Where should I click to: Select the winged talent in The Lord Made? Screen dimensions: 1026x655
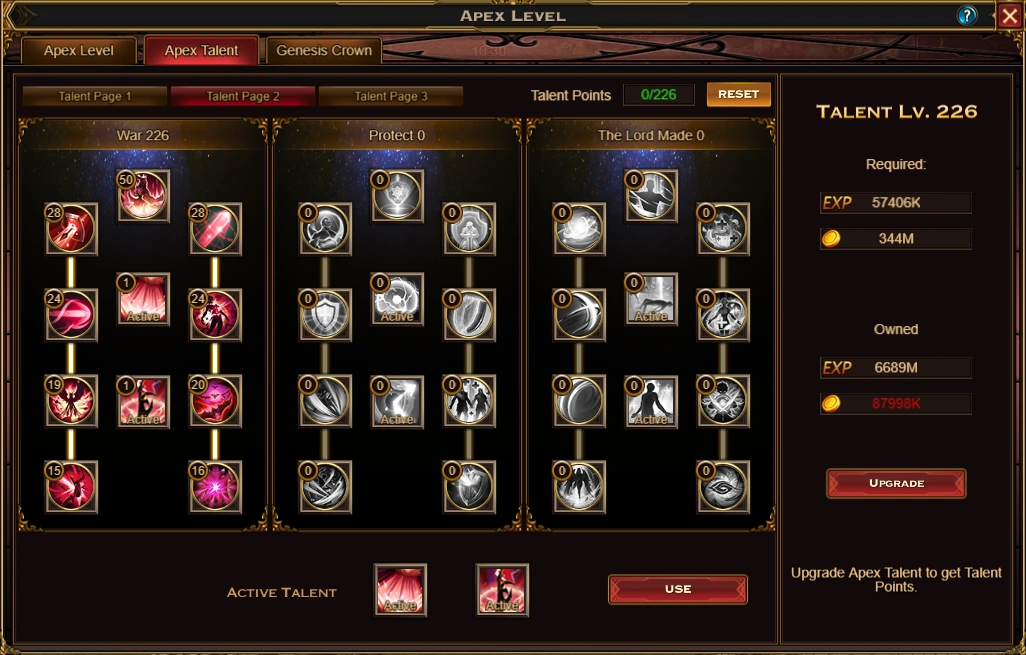579,487
